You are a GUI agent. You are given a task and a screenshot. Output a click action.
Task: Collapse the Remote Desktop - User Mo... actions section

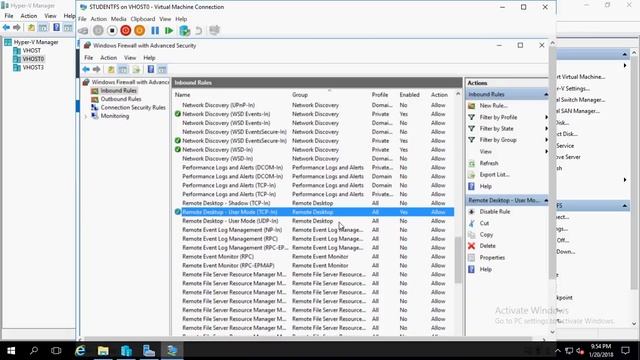(x=546, y=200)
